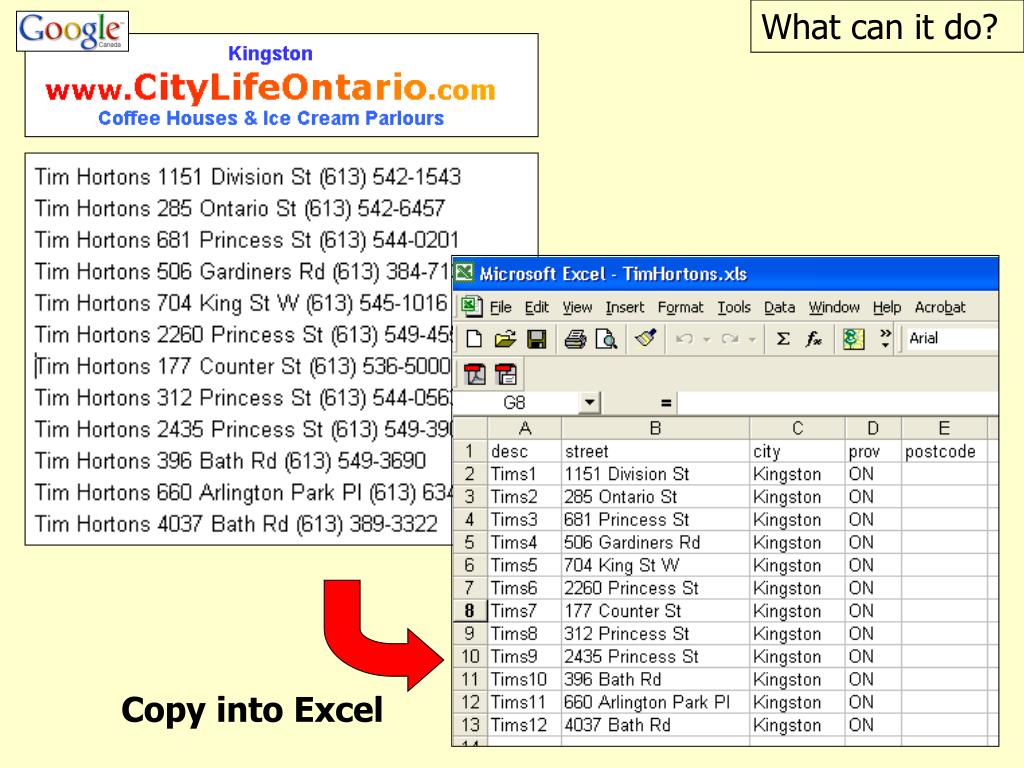Click 'Tim Hortons 285 Ontario St' line in webpage
The height and width of the screenshot is (768, 1024).
[240, 208]
